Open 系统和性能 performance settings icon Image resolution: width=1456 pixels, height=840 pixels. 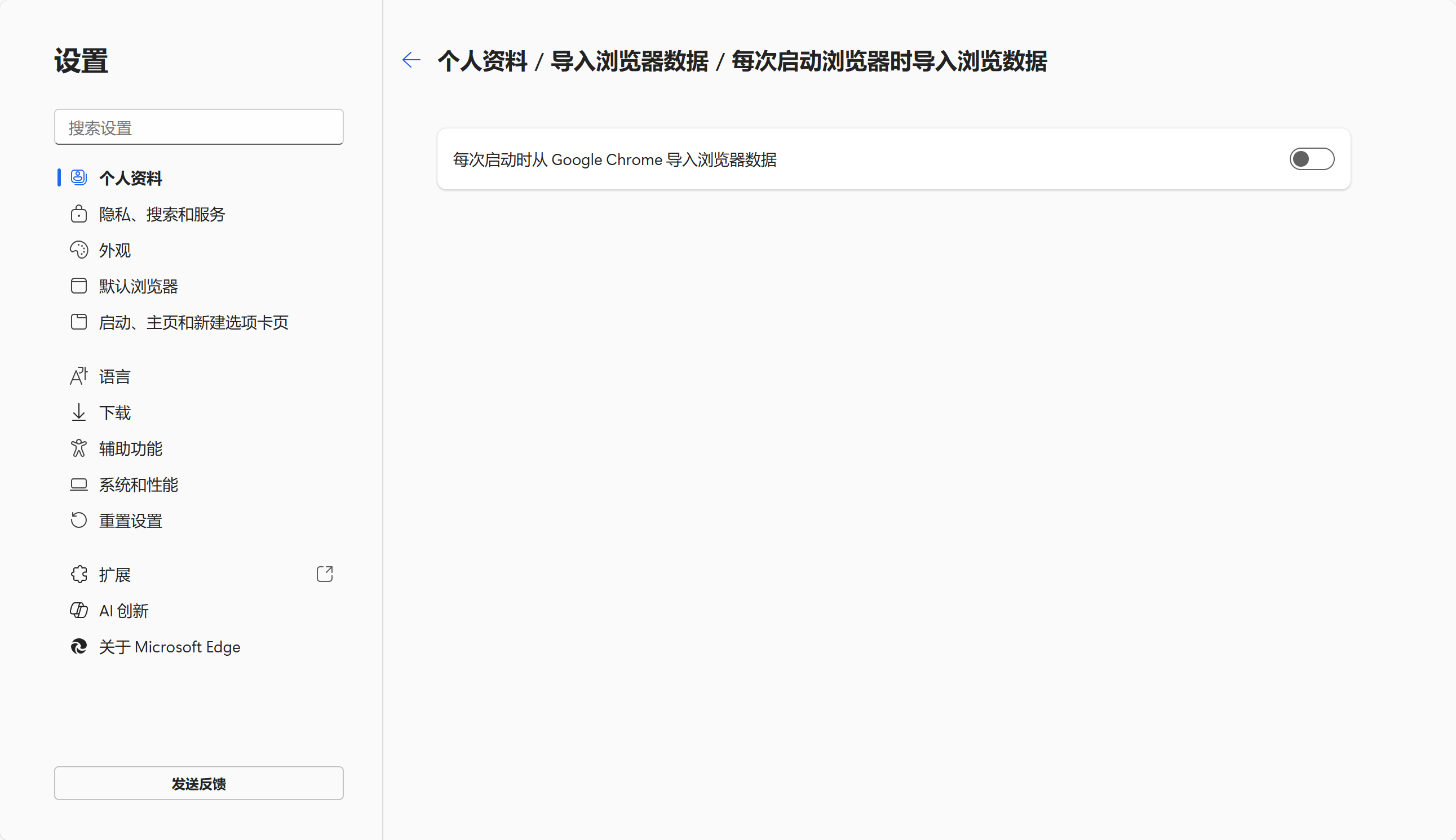pos(79,485)
